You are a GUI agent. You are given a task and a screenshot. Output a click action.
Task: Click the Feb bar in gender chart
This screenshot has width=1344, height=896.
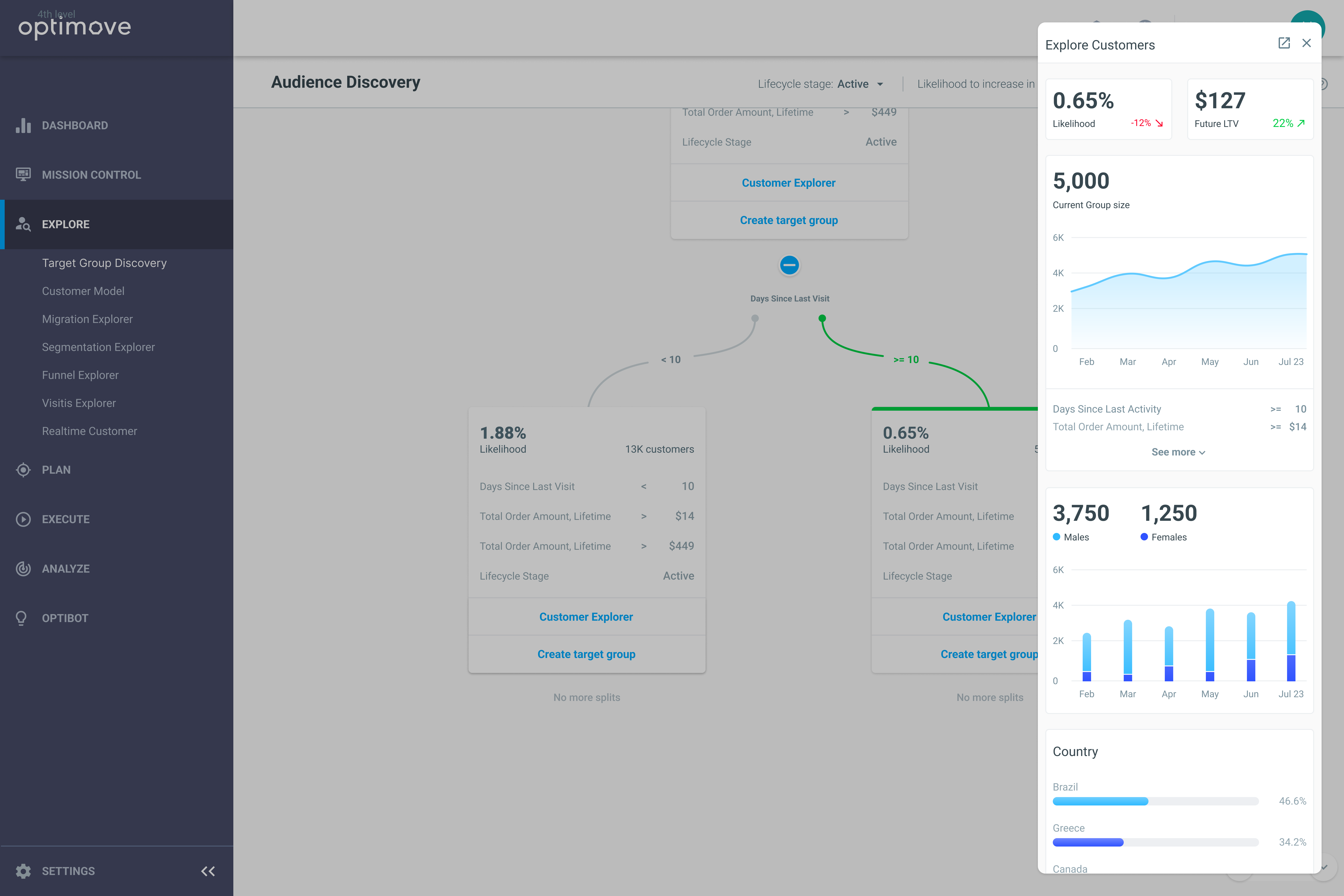coord(1086,657)
